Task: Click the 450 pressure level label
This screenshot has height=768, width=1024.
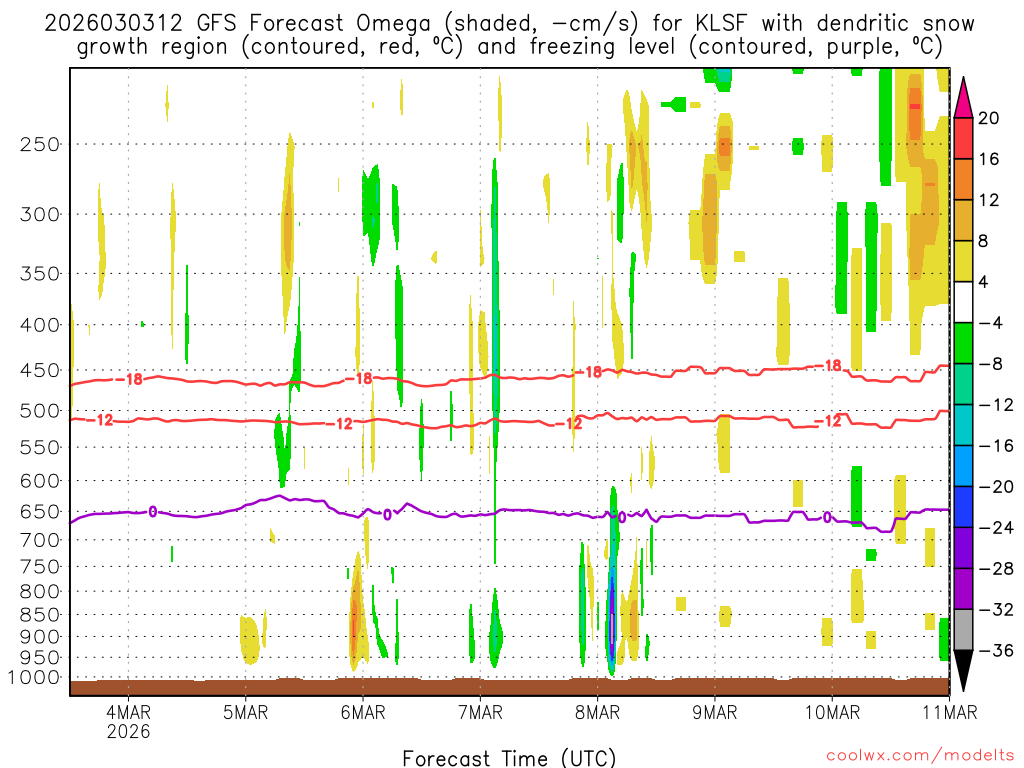Action: 40,370
